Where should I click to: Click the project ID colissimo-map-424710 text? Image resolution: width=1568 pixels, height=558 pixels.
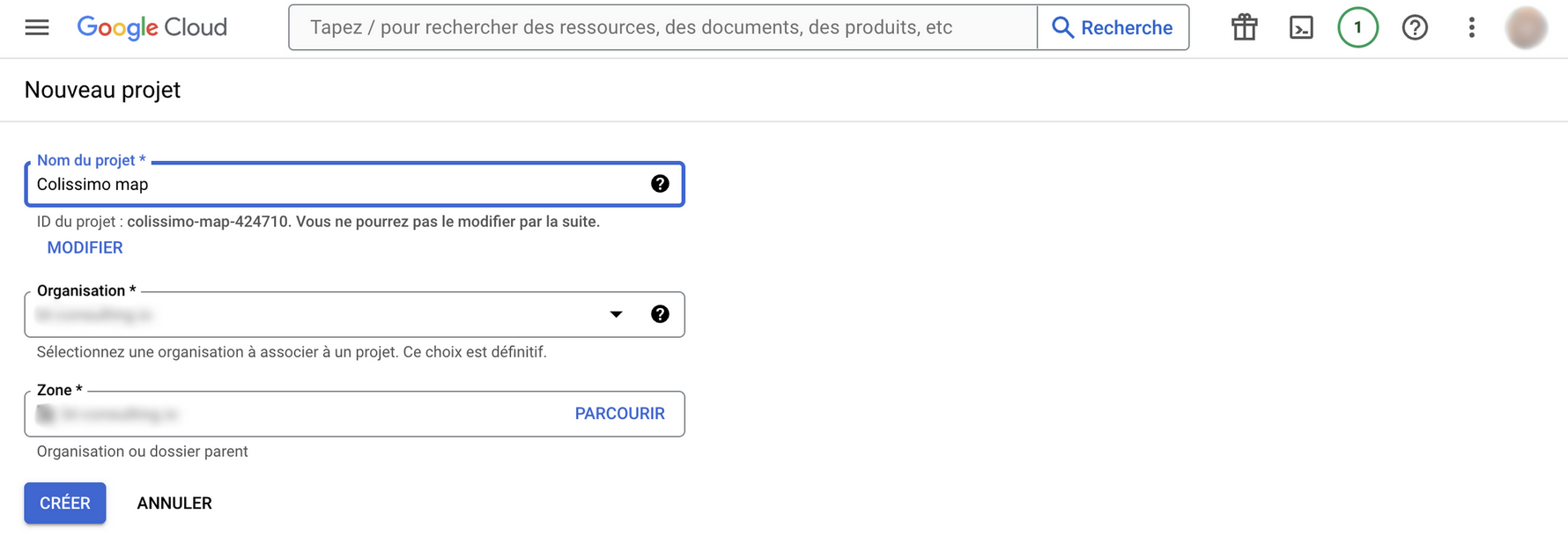(208, 221)
